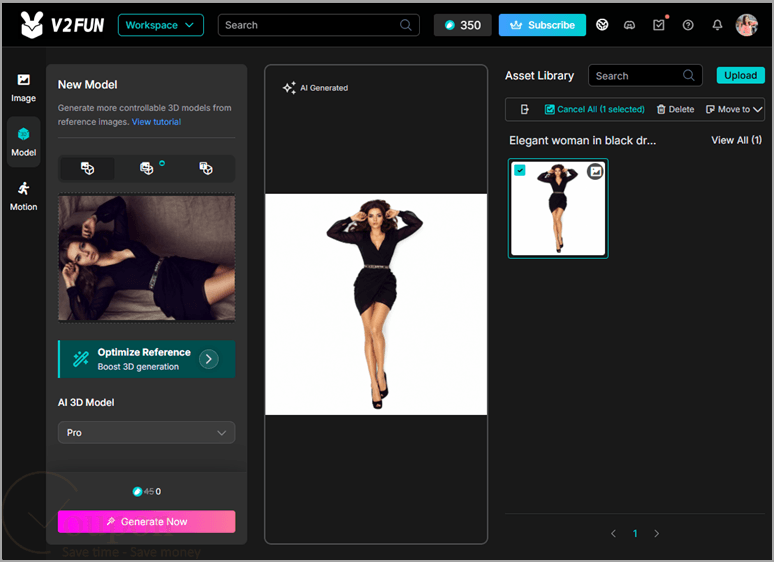Focus the top Search field

point(318,25)
